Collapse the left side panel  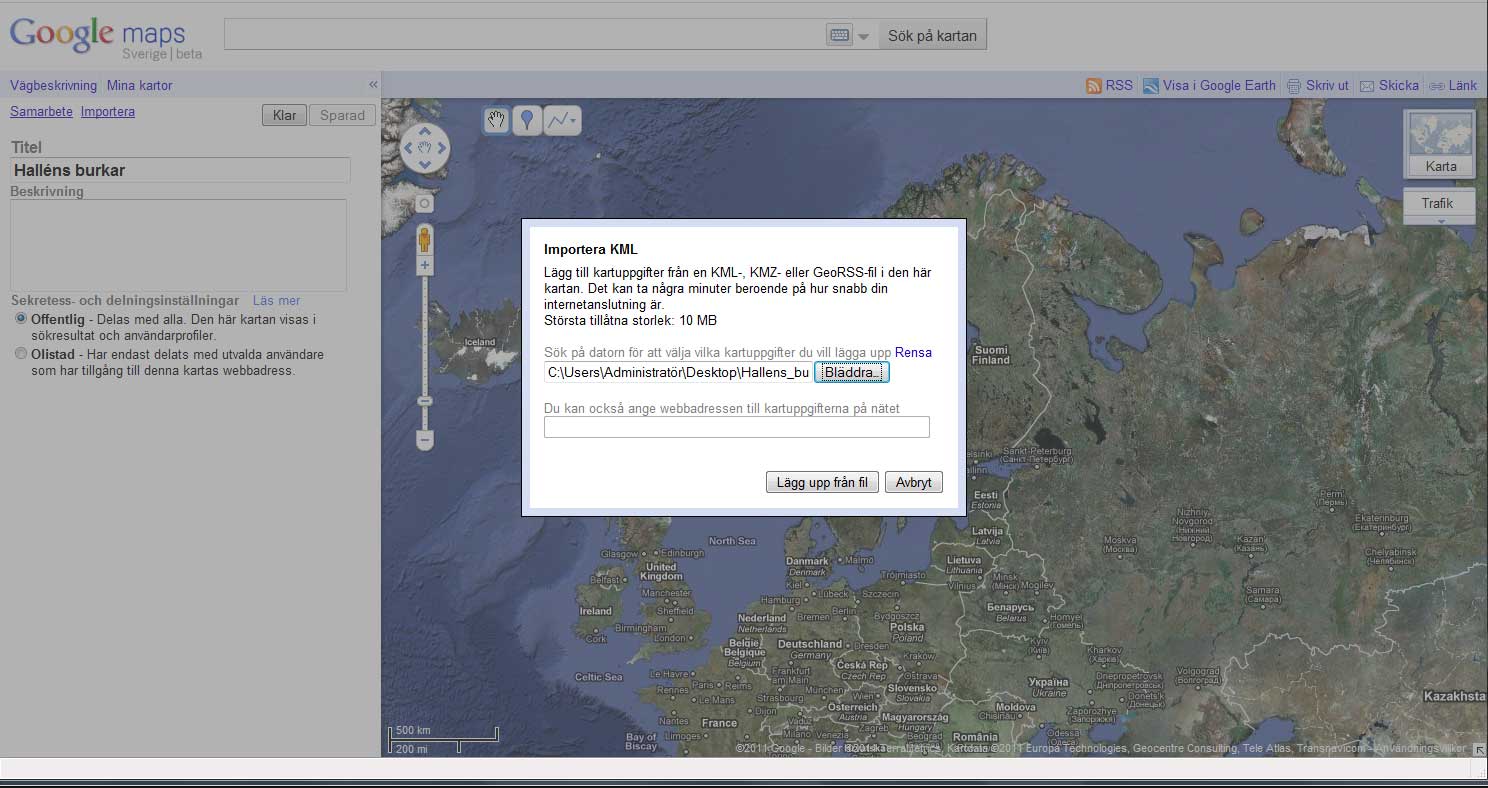373,85
